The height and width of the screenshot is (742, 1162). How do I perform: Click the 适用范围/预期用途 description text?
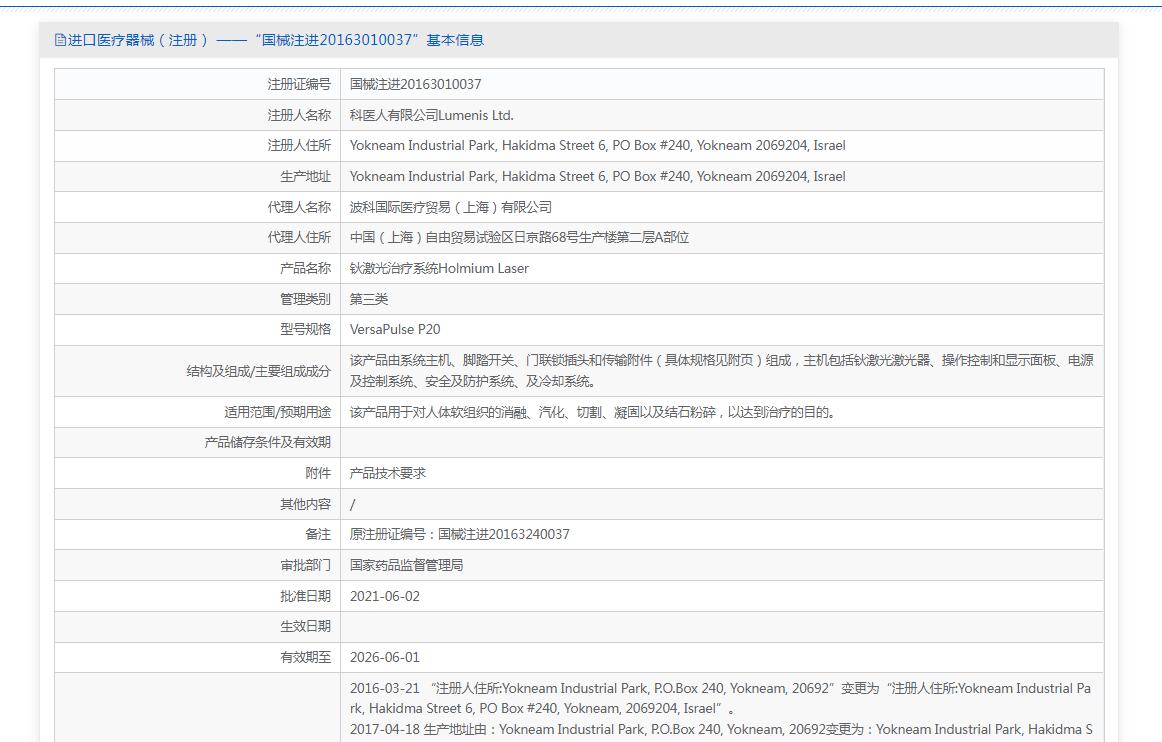[592, 412]
